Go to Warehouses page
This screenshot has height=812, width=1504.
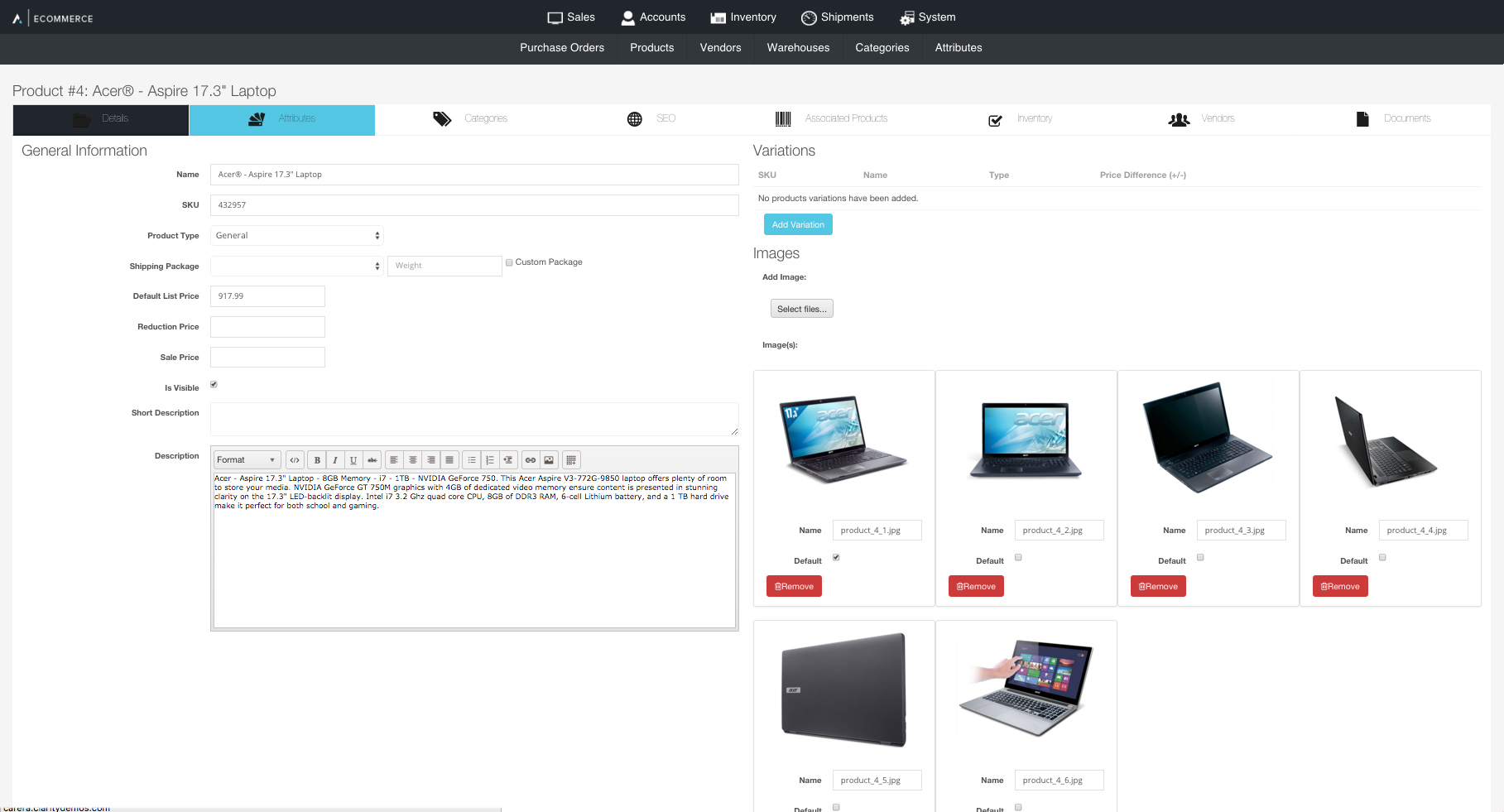click(x=798, y=48)
